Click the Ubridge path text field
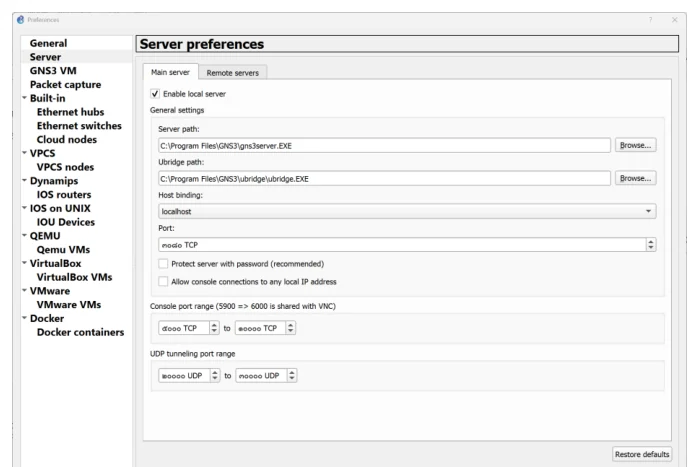The height and width of the screenshot is (467, 699). 384,179
